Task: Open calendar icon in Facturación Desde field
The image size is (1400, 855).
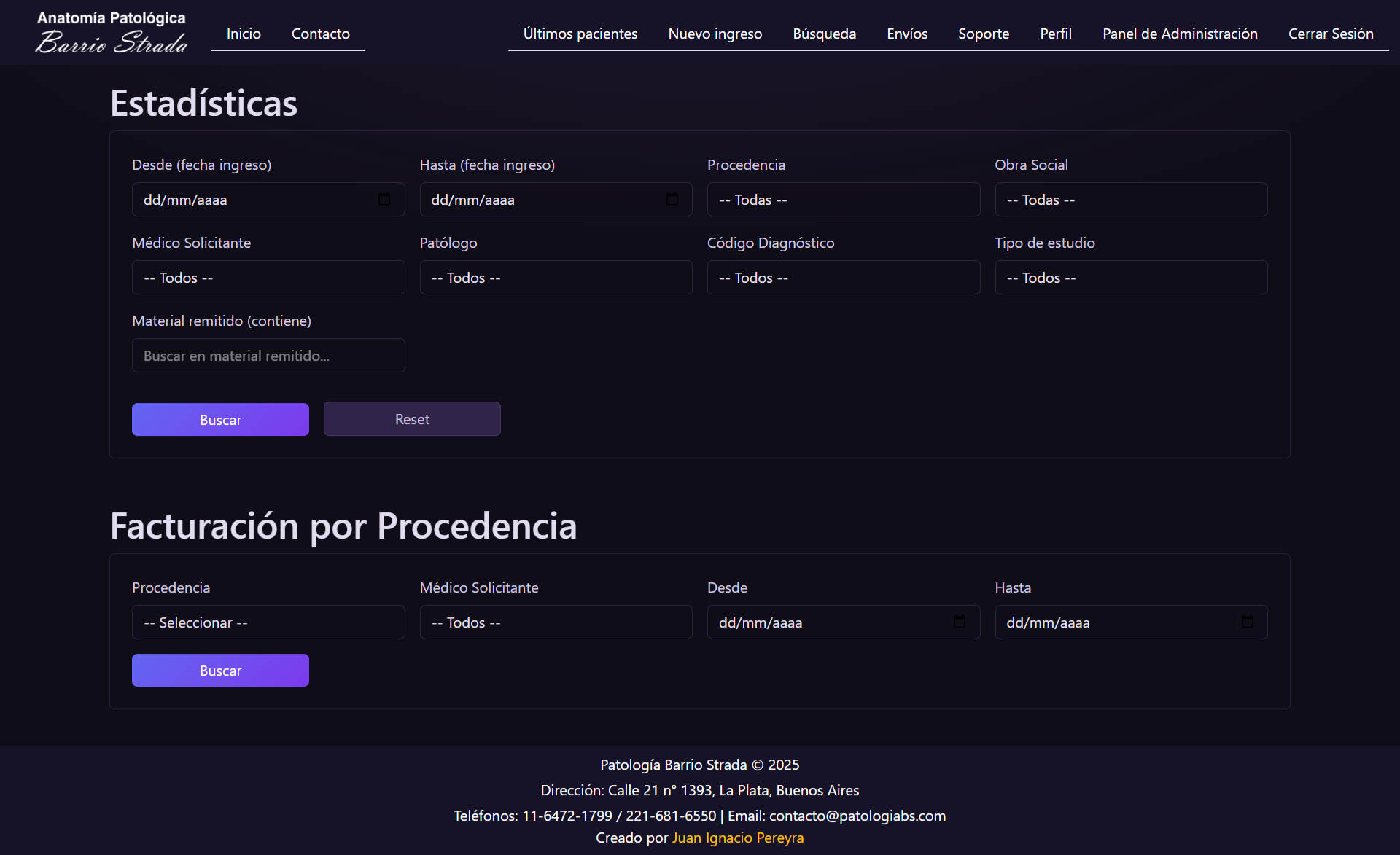Action: tap(959, 622)
